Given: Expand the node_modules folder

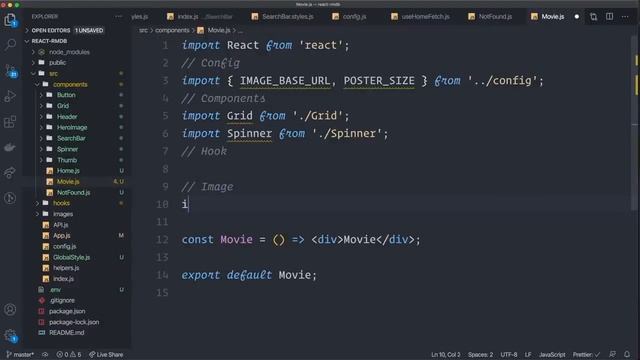Looking at the screenshot, I should [69, 52].
